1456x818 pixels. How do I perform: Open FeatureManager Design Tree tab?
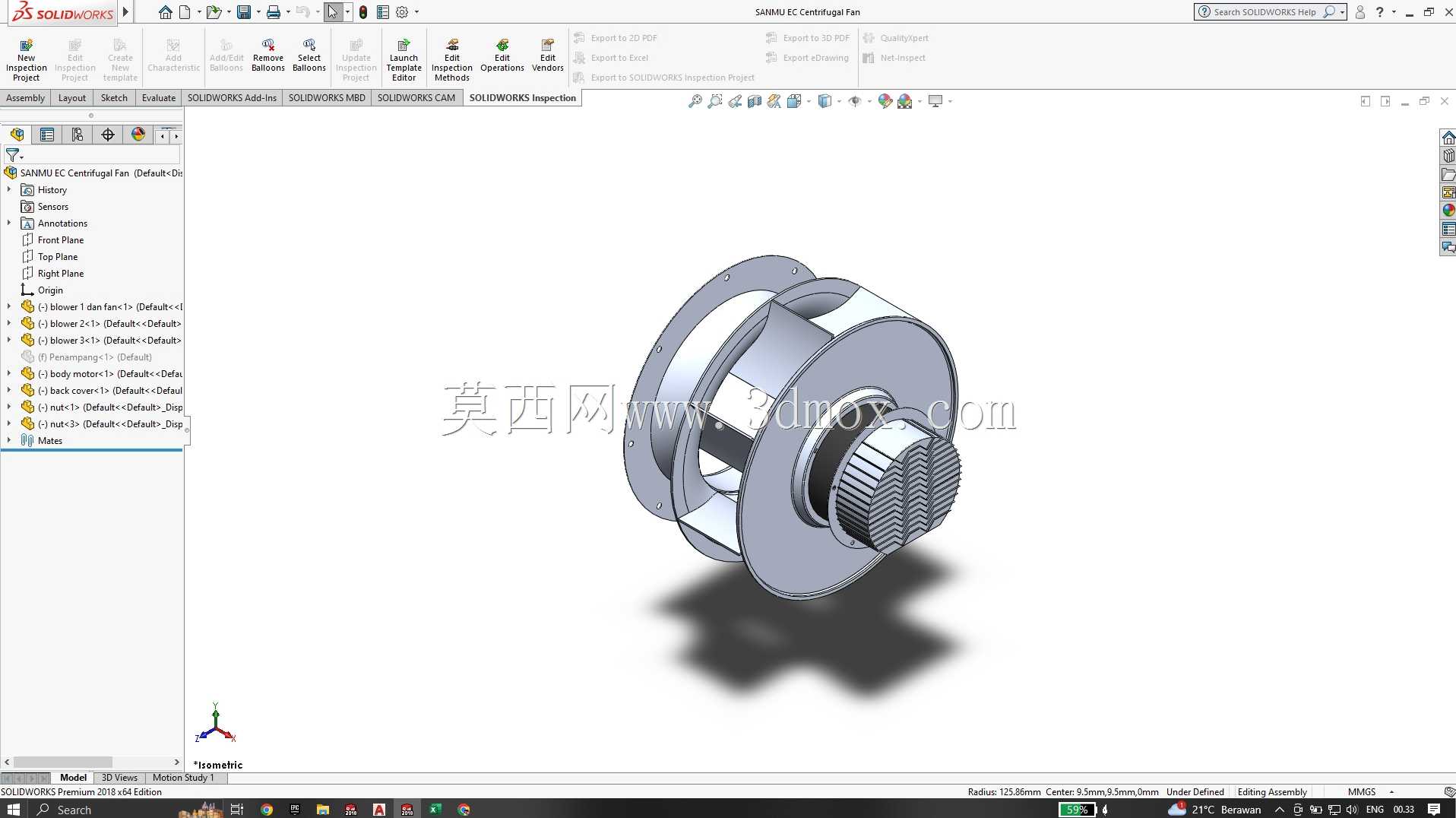point(17,135)
